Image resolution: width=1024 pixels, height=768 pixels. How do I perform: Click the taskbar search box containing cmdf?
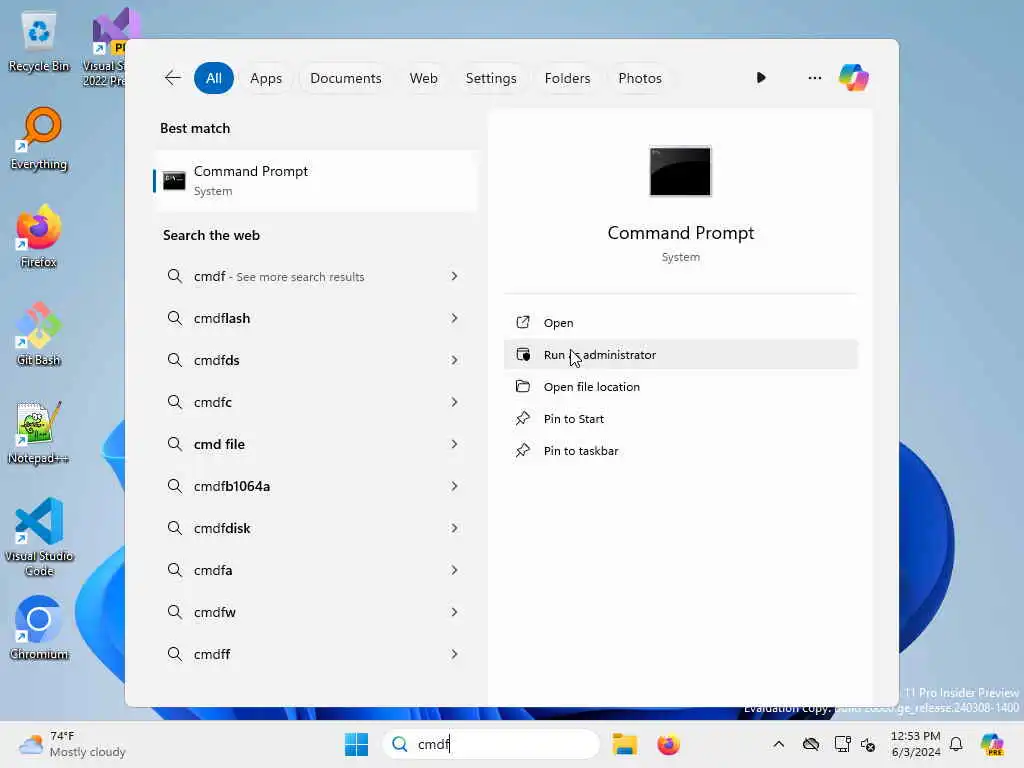point(491,744)
